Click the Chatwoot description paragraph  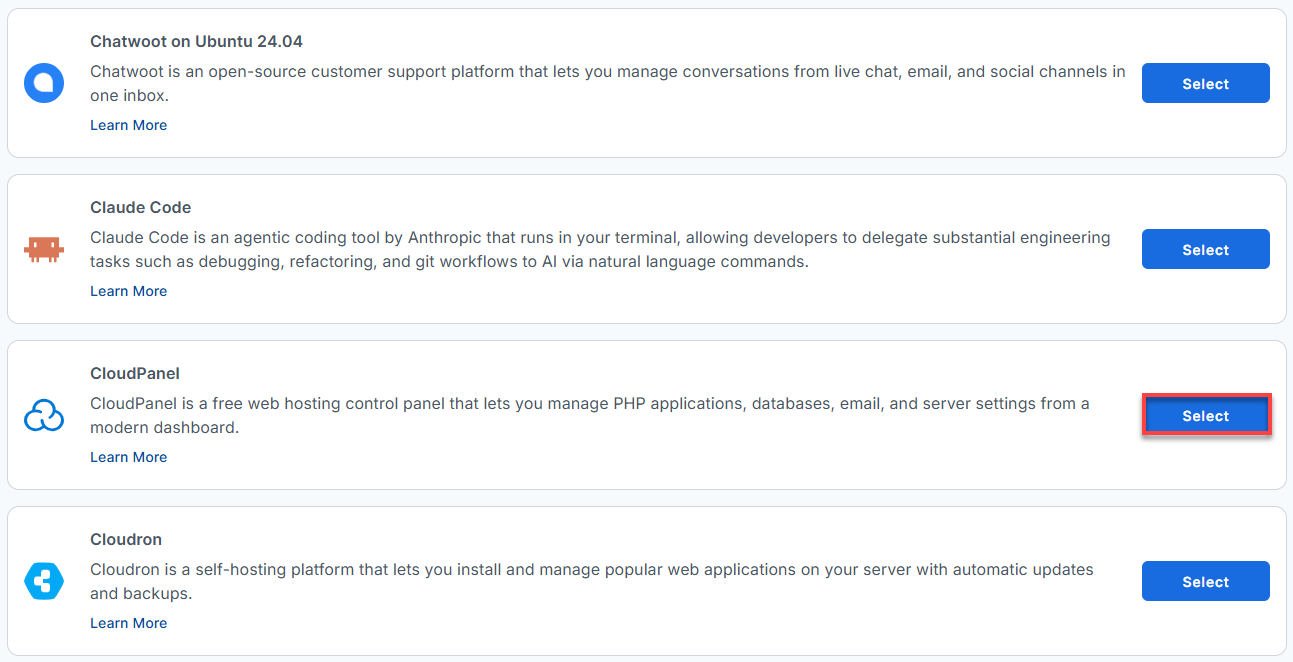click(608, 84)
